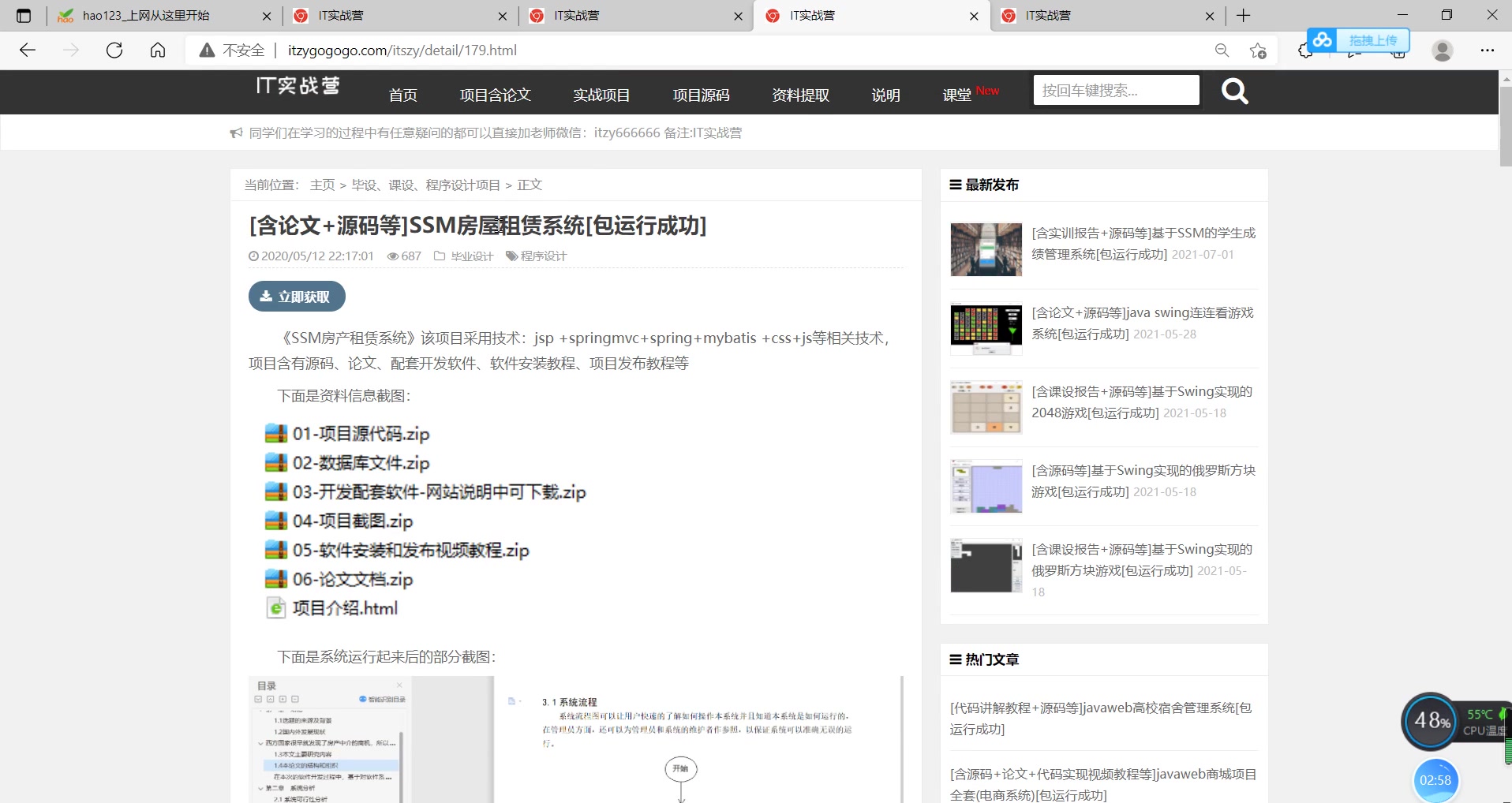Close the hao123 tab
1512x803 pixels.
[267, 16]
